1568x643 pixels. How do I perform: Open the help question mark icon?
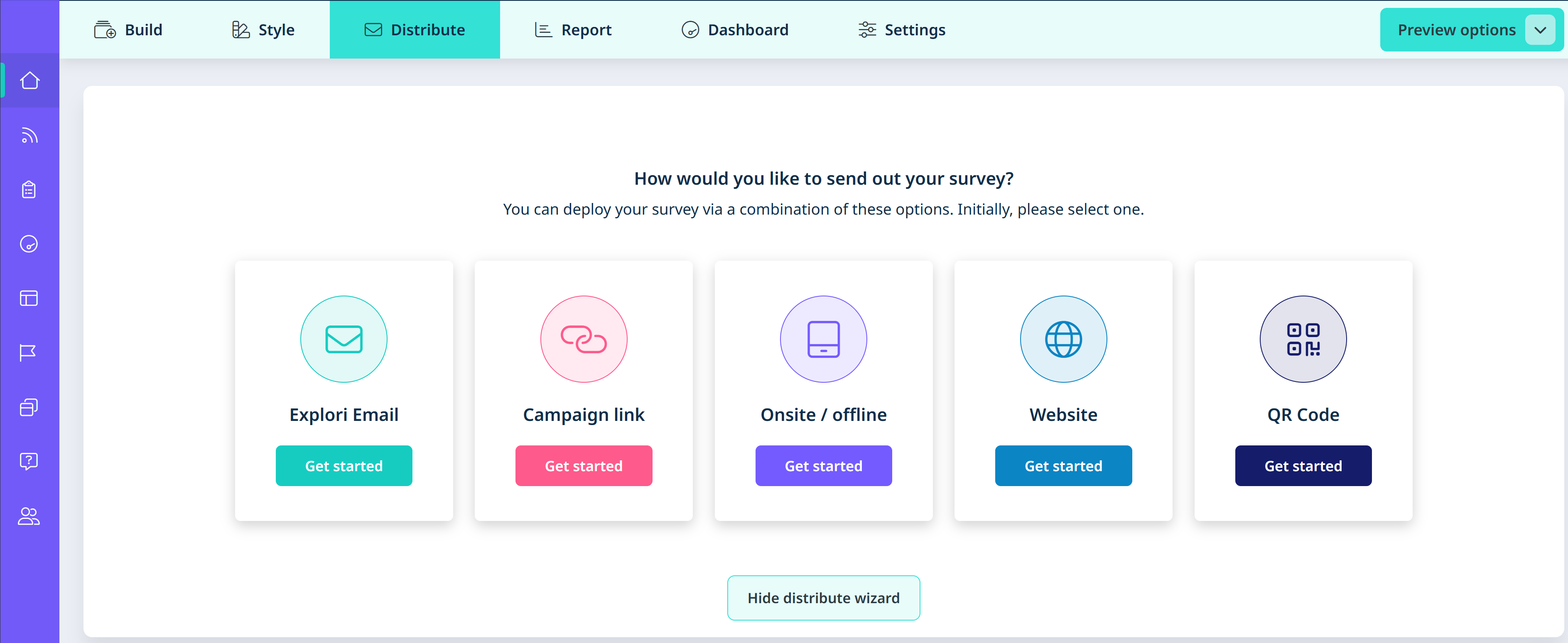(29, 461)
